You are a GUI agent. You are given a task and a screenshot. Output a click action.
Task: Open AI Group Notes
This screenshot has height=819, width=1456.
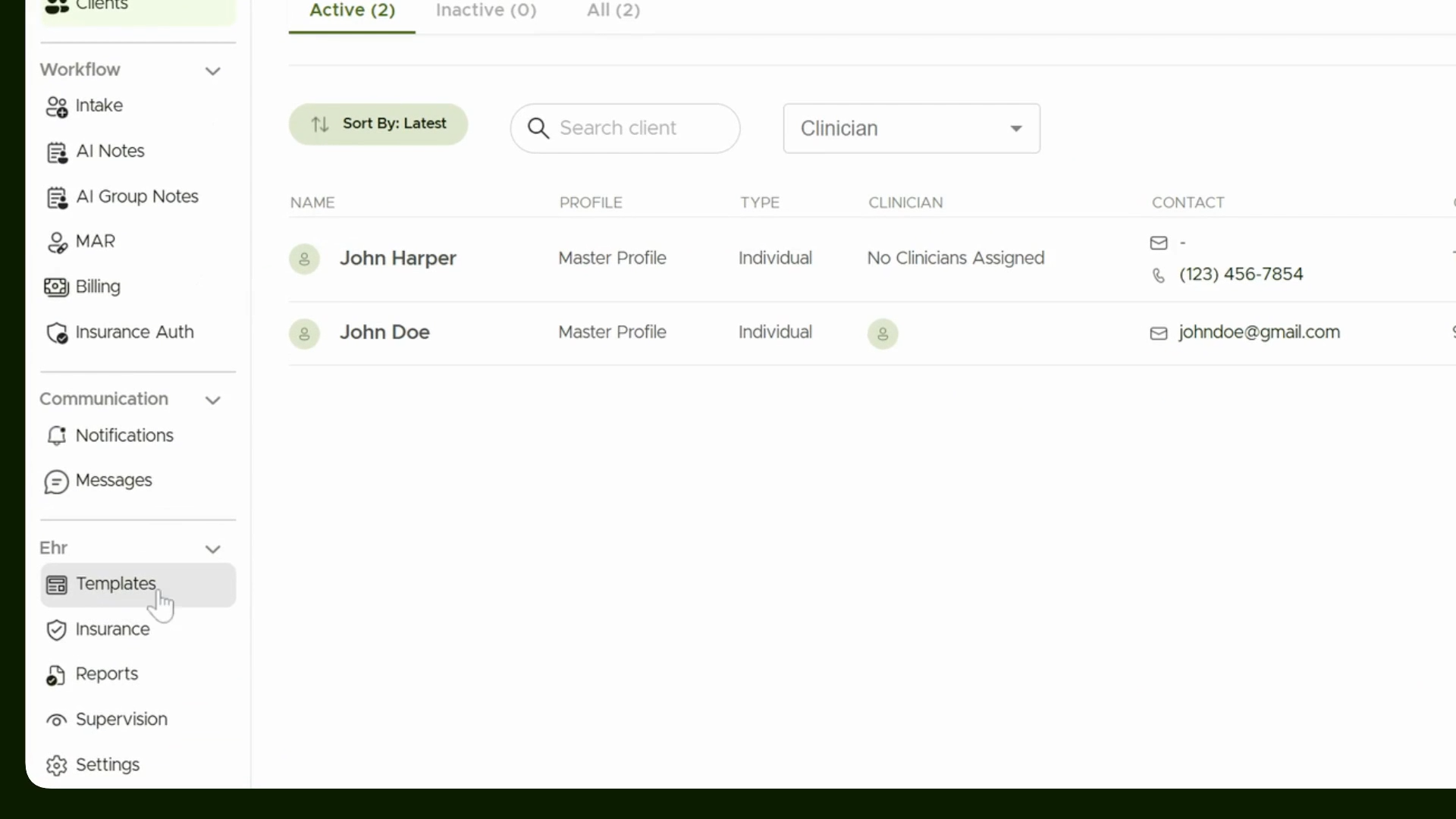tap(137, 197)
